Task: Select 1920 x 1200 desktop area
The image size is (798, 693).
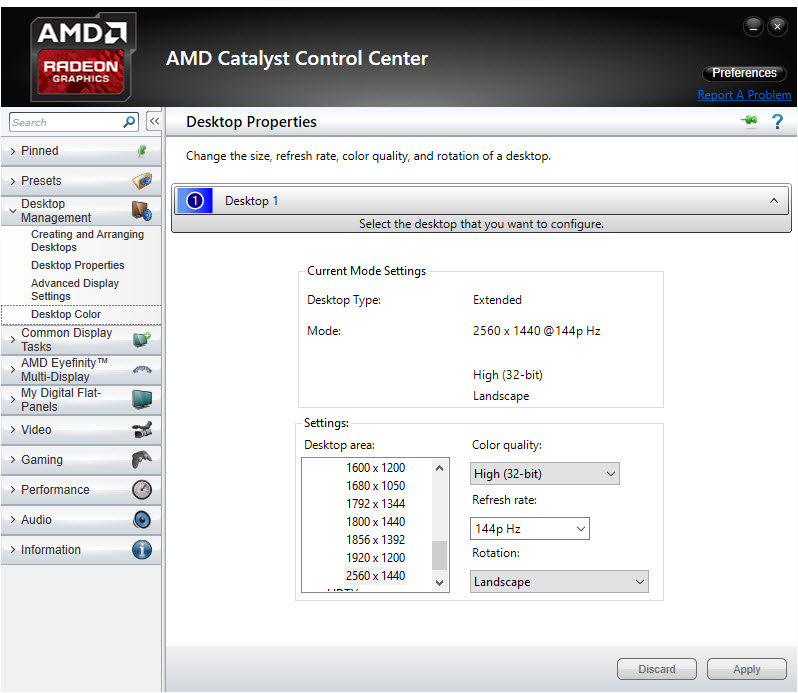Action: click(376, 558)
